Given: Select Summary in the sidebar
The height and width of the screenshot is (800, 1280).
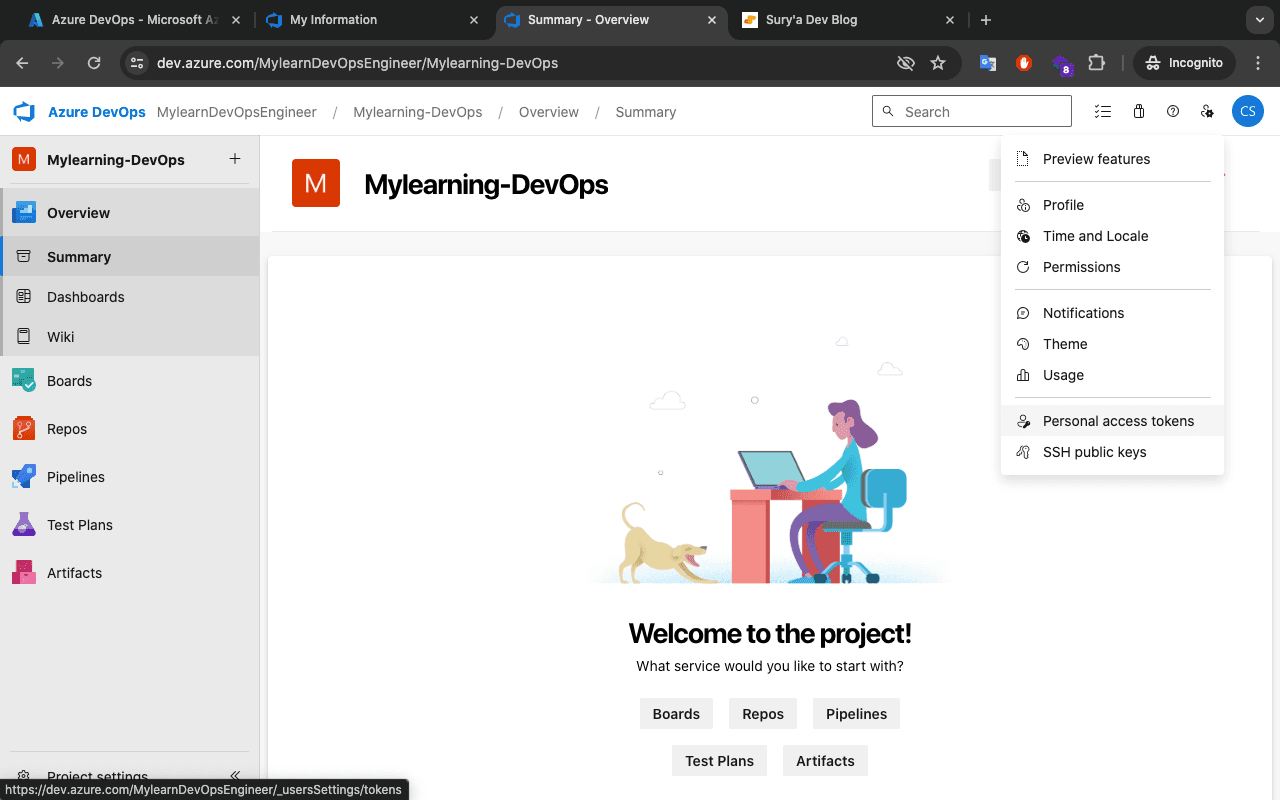Looking at the screenshot, I should click(130, 256).
